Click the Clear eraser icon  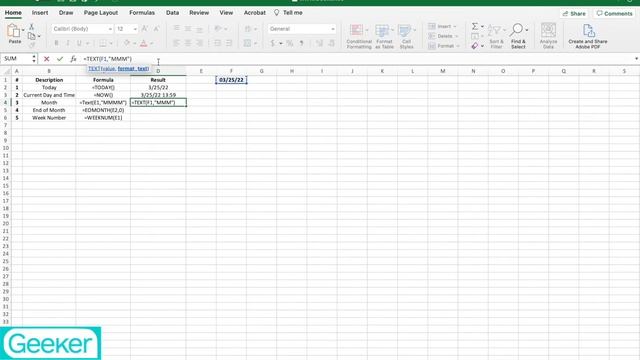(475, 46)
